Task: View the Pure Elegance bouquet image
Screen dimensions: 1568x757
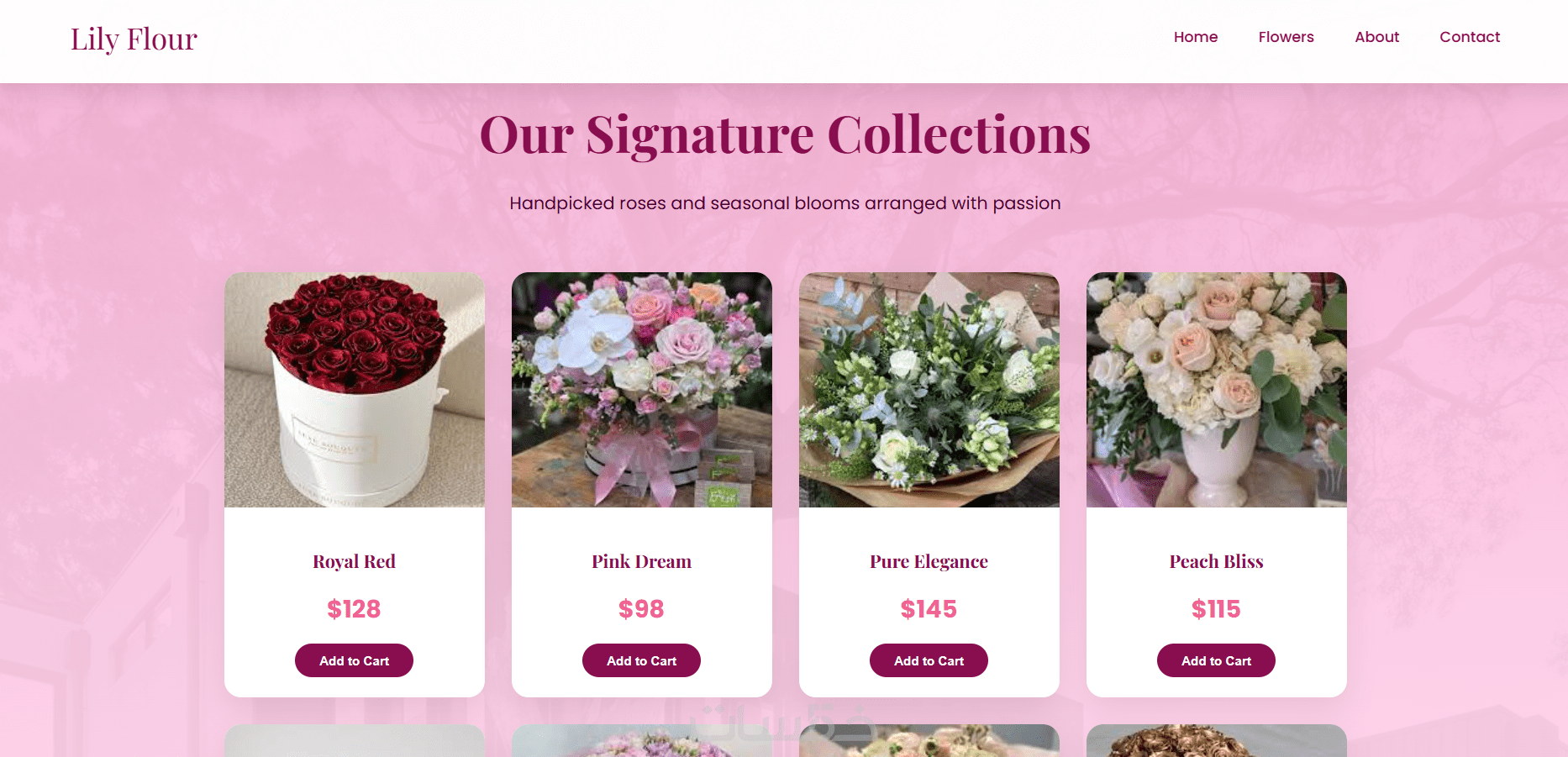Action: 929,390
